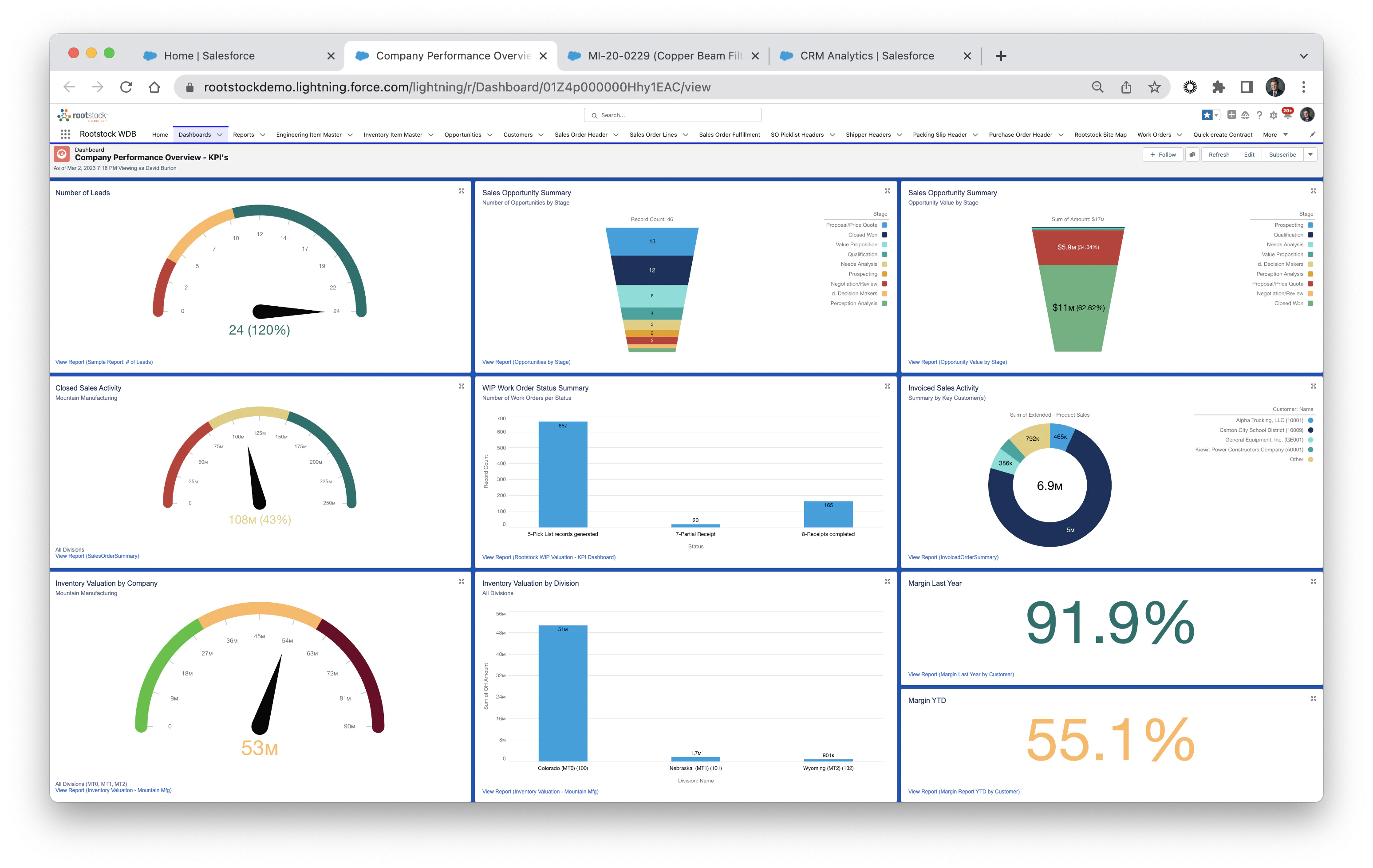Open the Trailhead guidance icon

coord(1244,114)
